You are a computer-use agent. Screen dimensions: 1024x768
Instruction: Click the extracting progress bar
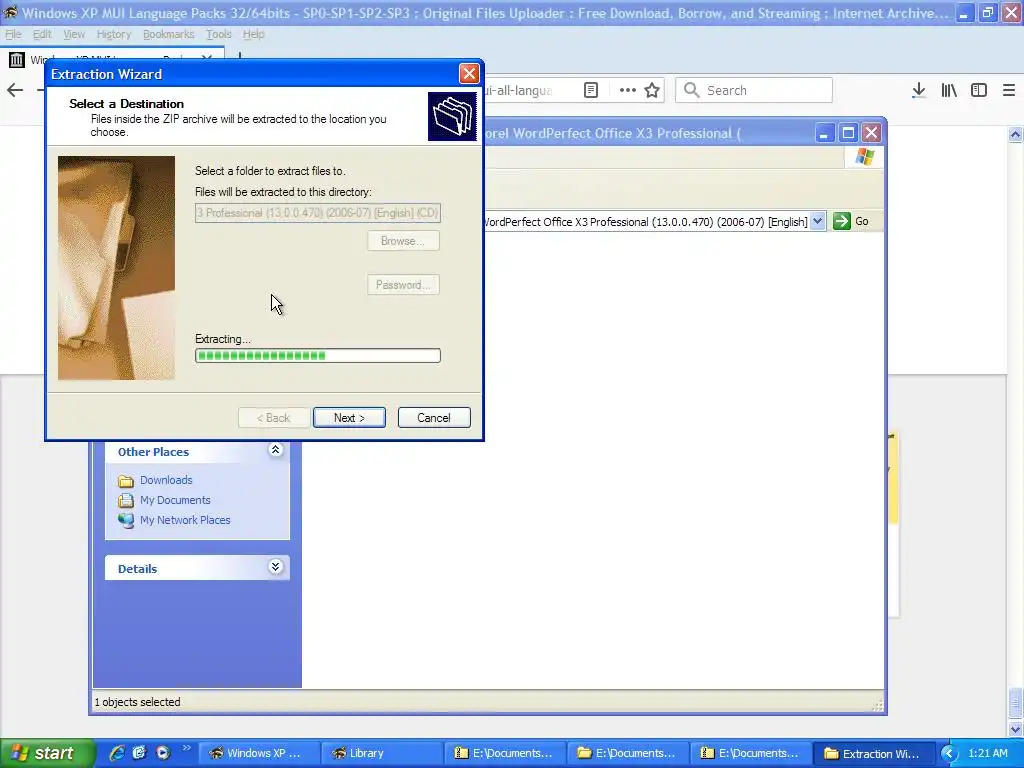(317, 355)
